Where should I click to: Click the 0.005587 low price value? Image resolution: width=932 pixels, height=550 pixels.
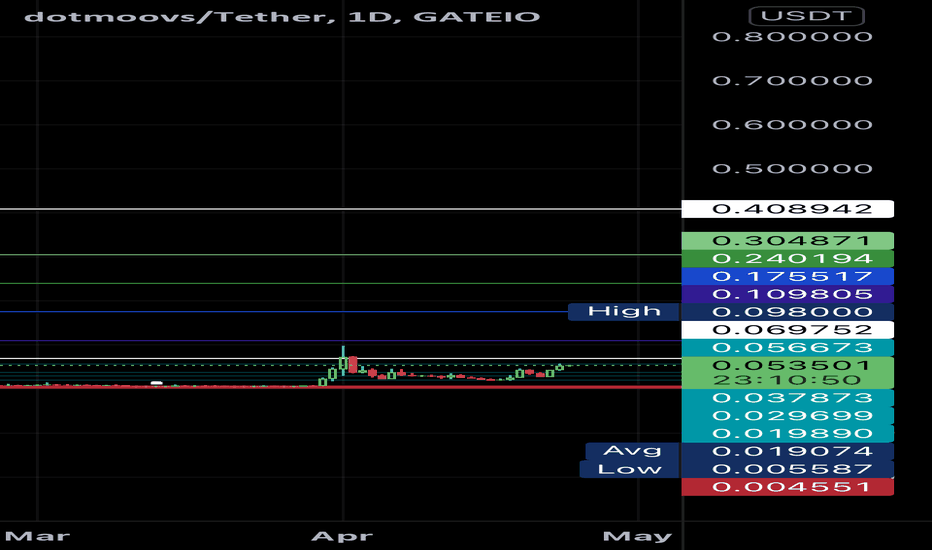[x=788, y=469]
